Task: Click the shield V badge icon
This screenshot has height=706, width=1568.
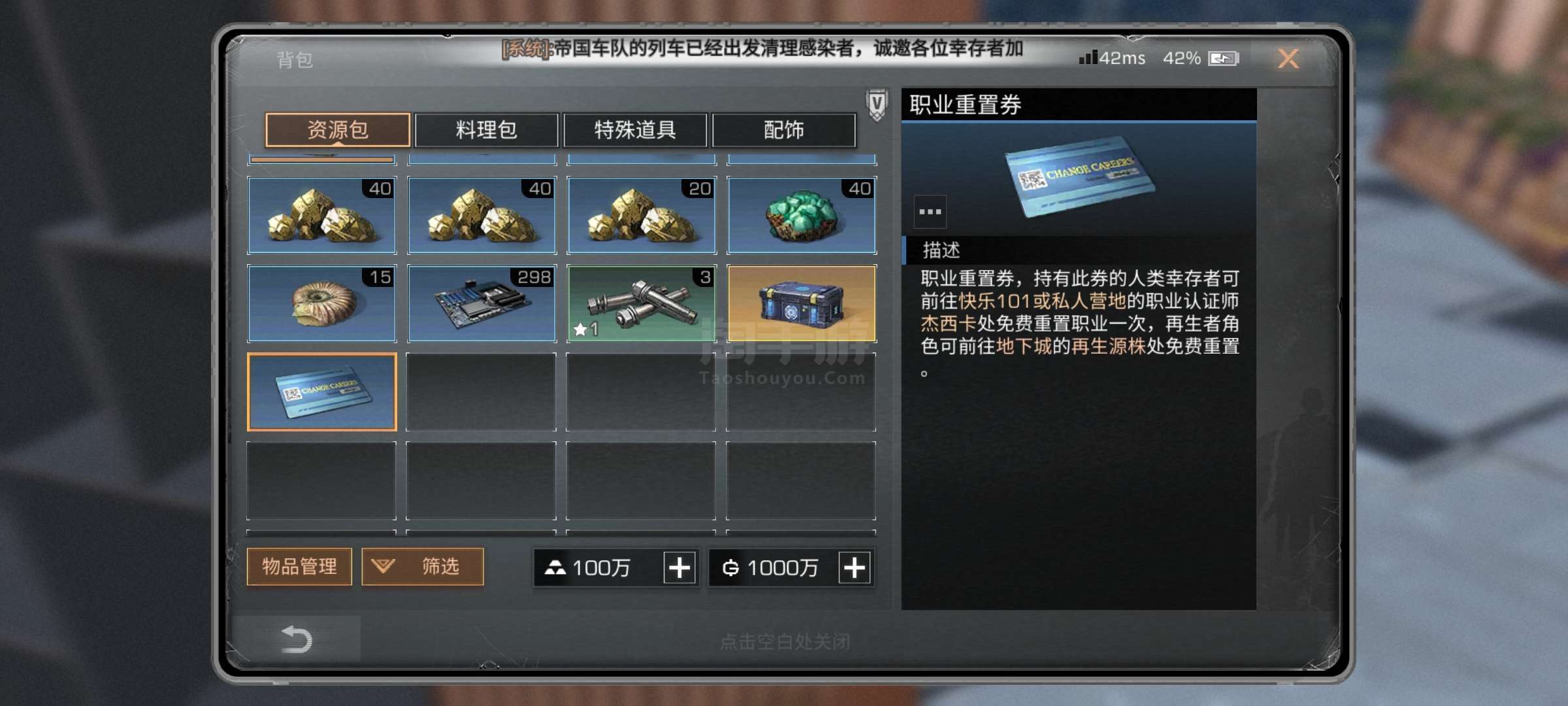Action: pyautogui.click(x=877, y=105)
